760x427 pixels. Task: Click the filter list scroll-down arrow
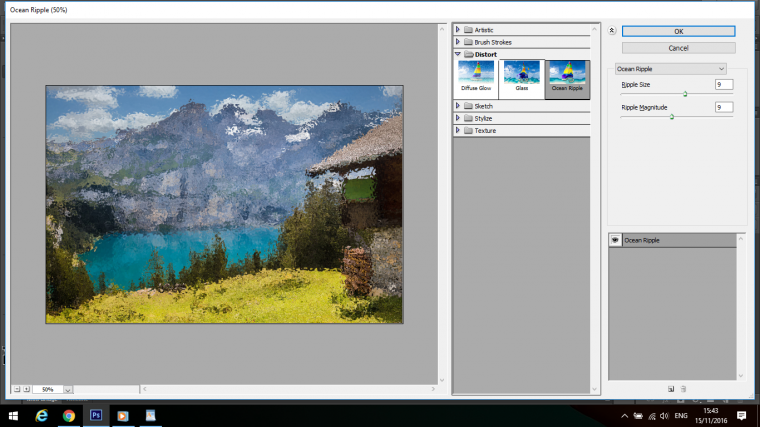(x=595, y=389)
